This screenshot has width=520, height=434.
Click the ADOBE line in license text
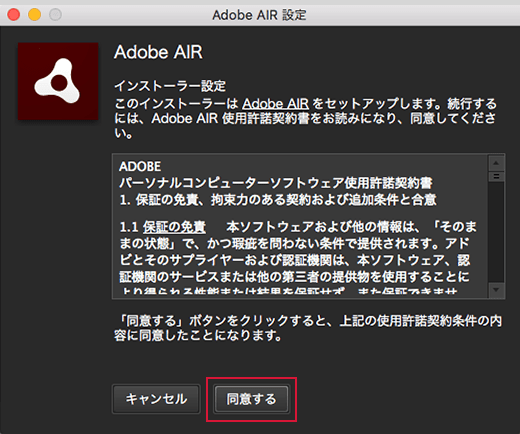(x=140, y=166)
